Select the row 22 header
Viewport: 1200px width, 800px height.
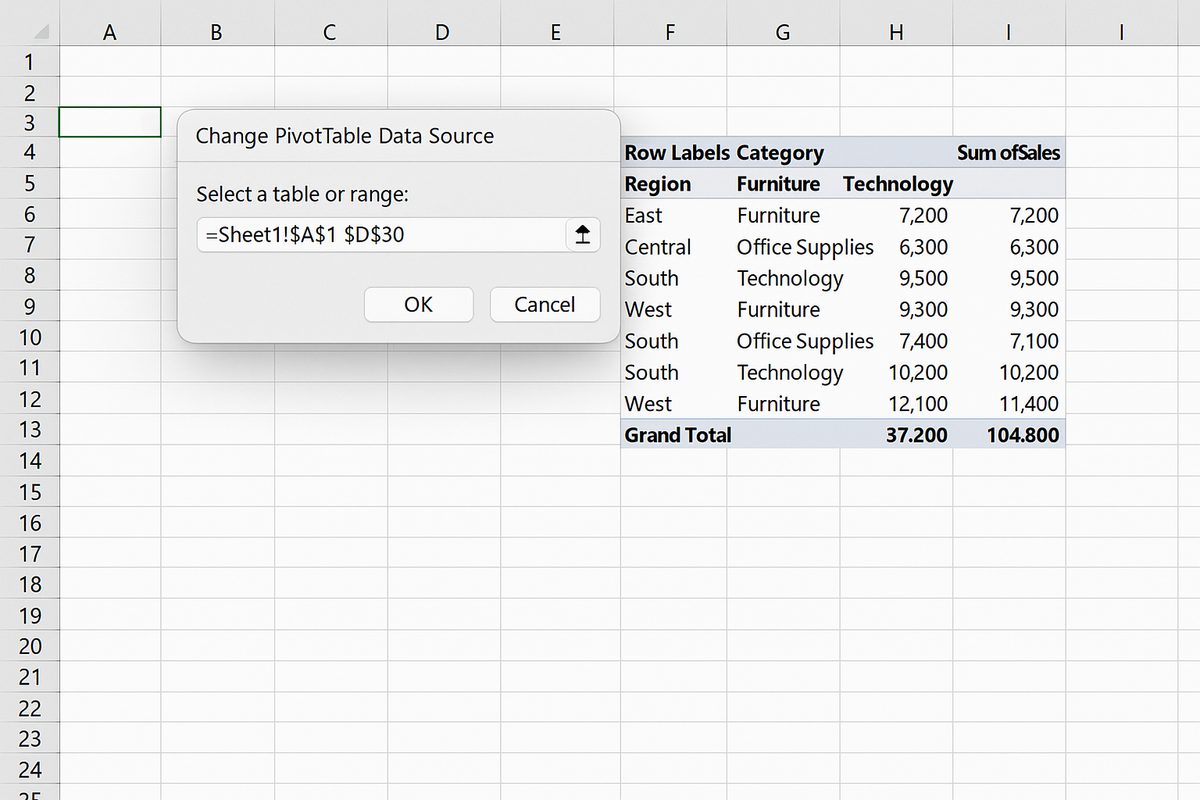[x=29, y=707]
